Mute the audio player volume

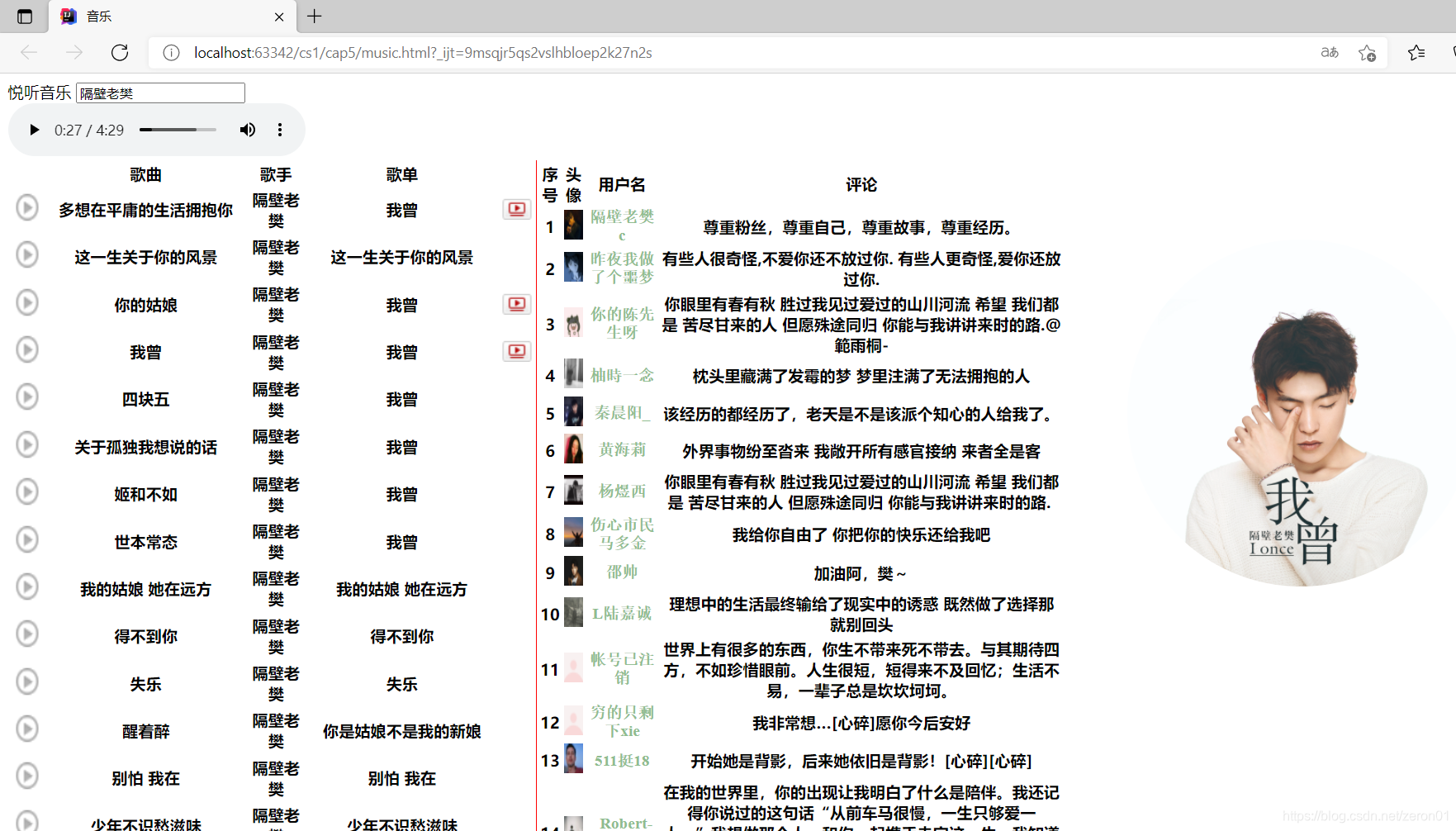(x=248, y=130)
